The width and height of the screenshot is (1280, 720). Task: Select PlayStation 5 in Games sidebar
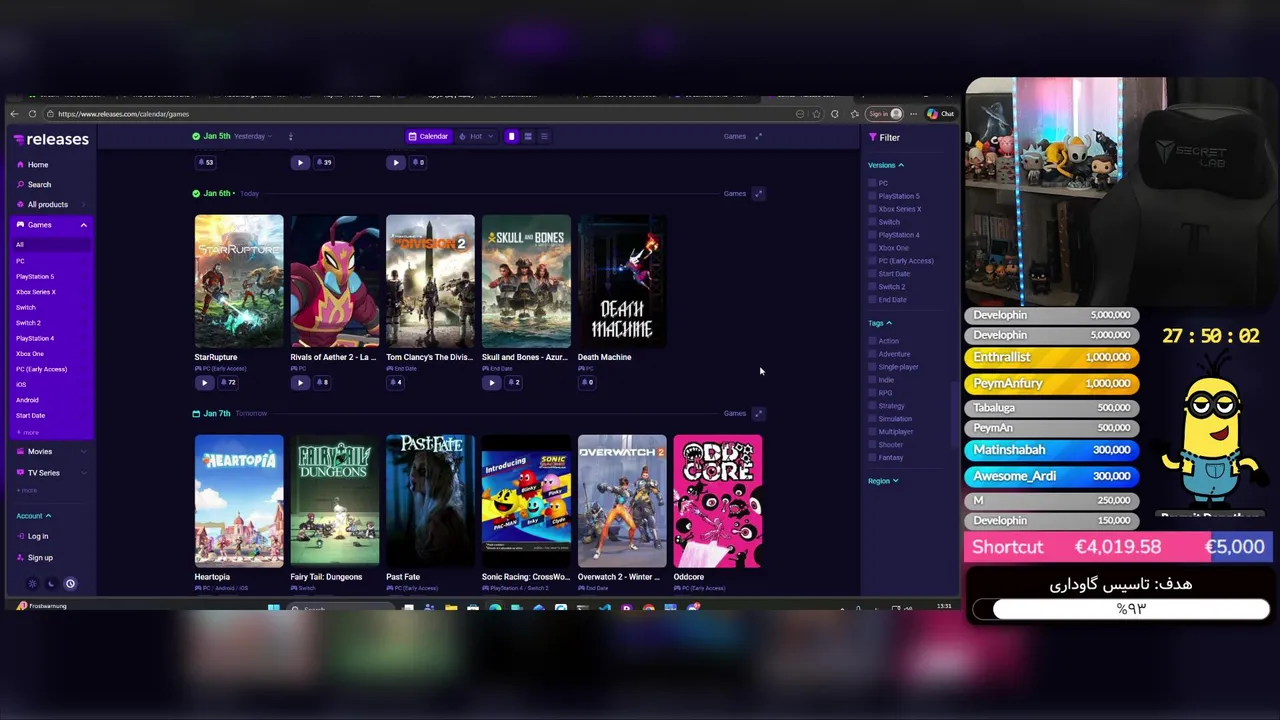pos(35,276)
